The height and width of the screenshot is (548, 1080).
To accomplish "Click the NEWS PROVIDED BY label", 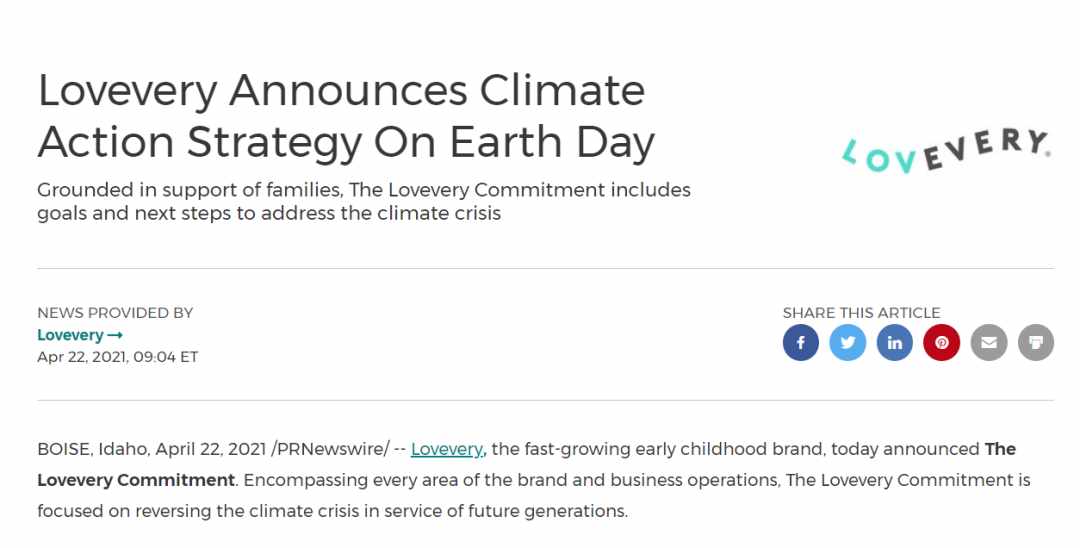I will click(x=115, y=313).
